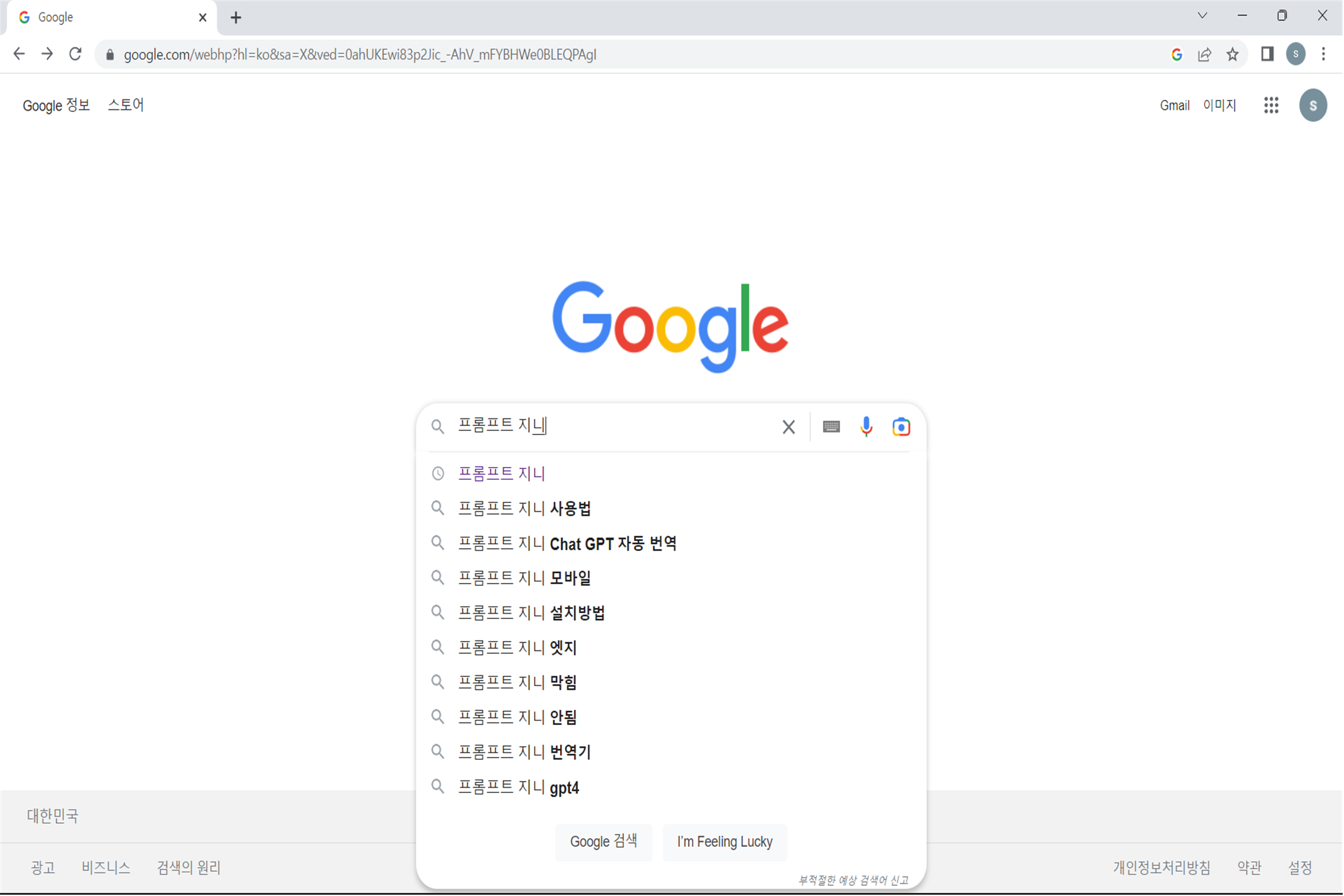Share this page using the share icon
The image size is (1344, 896).
[x=1204, y=54]
